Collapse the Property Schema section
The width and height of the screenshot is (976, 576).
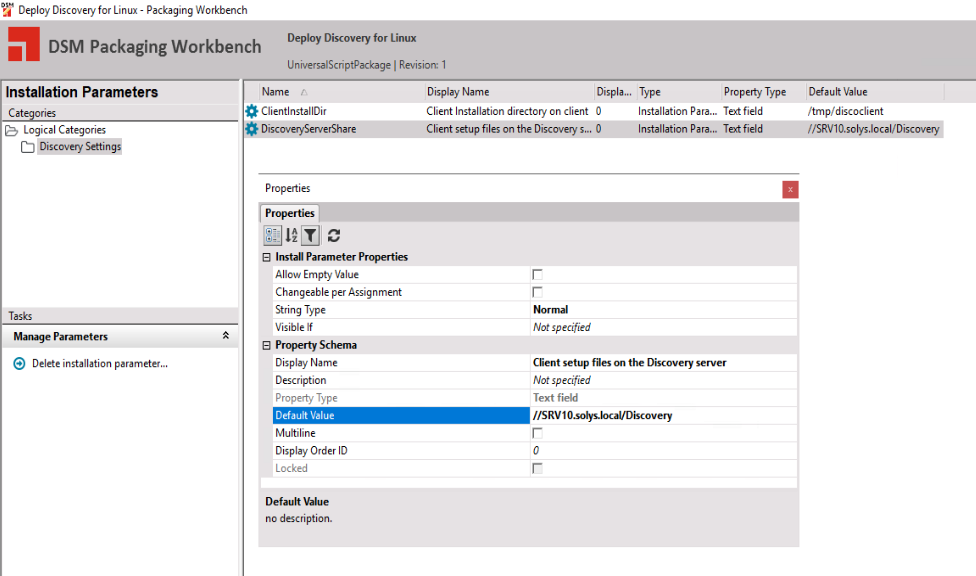pos(266,345)
